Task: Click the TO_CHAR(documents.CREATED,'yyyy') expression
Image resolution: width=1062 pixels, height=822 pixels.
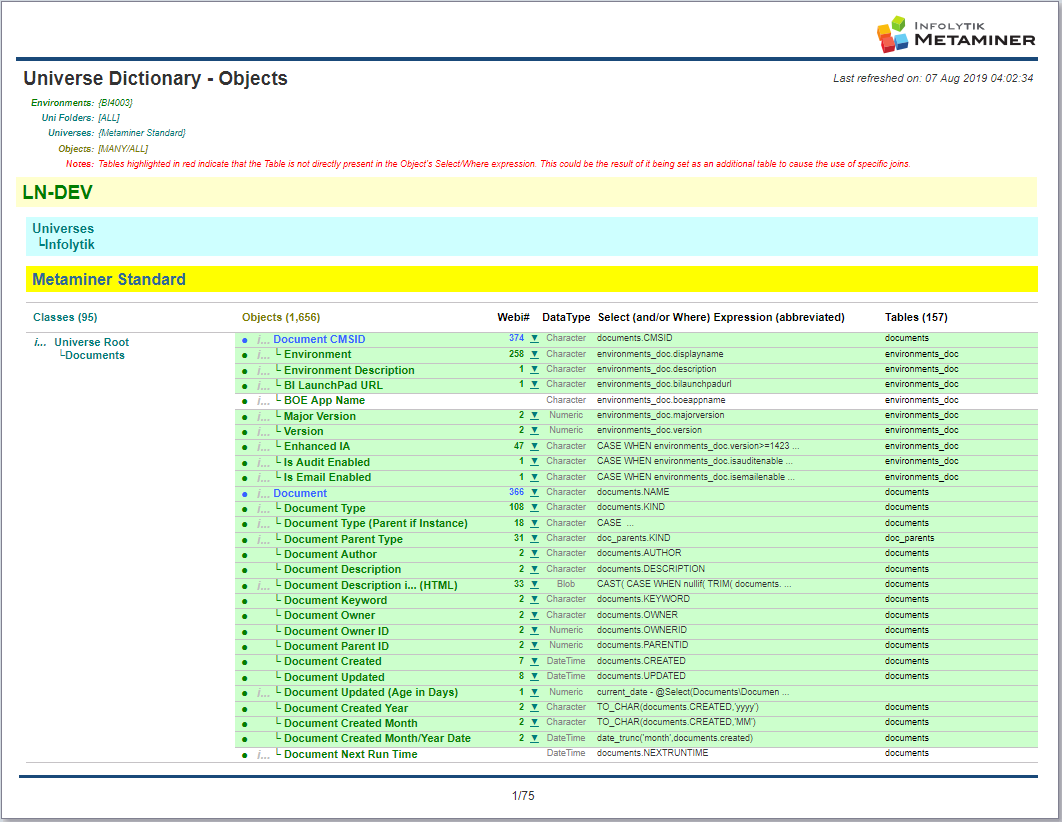Action: click(677, 707)
